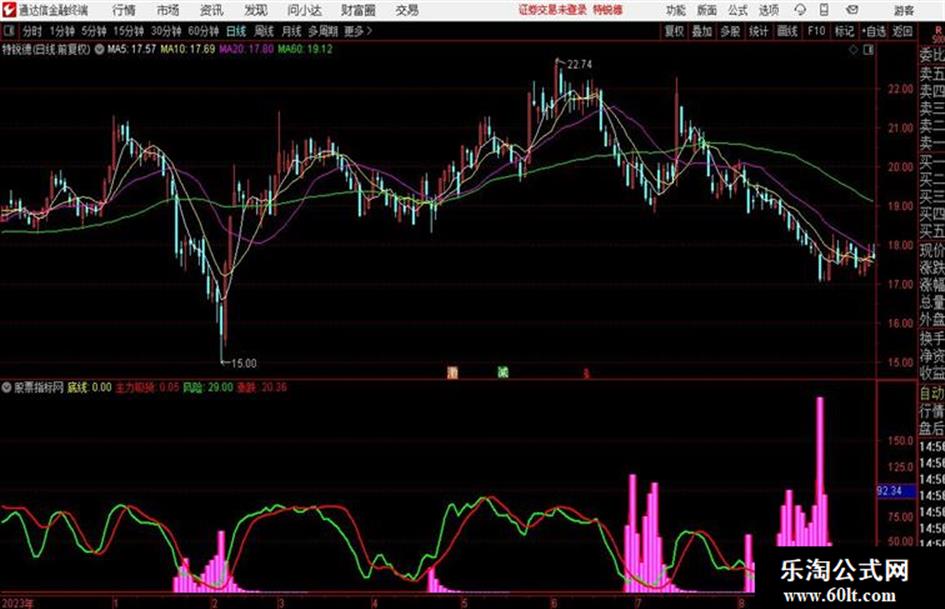Viewport: 945px width, 609px height.
Task: Click the R mark in the right panel
Action: tap(938, 30)
